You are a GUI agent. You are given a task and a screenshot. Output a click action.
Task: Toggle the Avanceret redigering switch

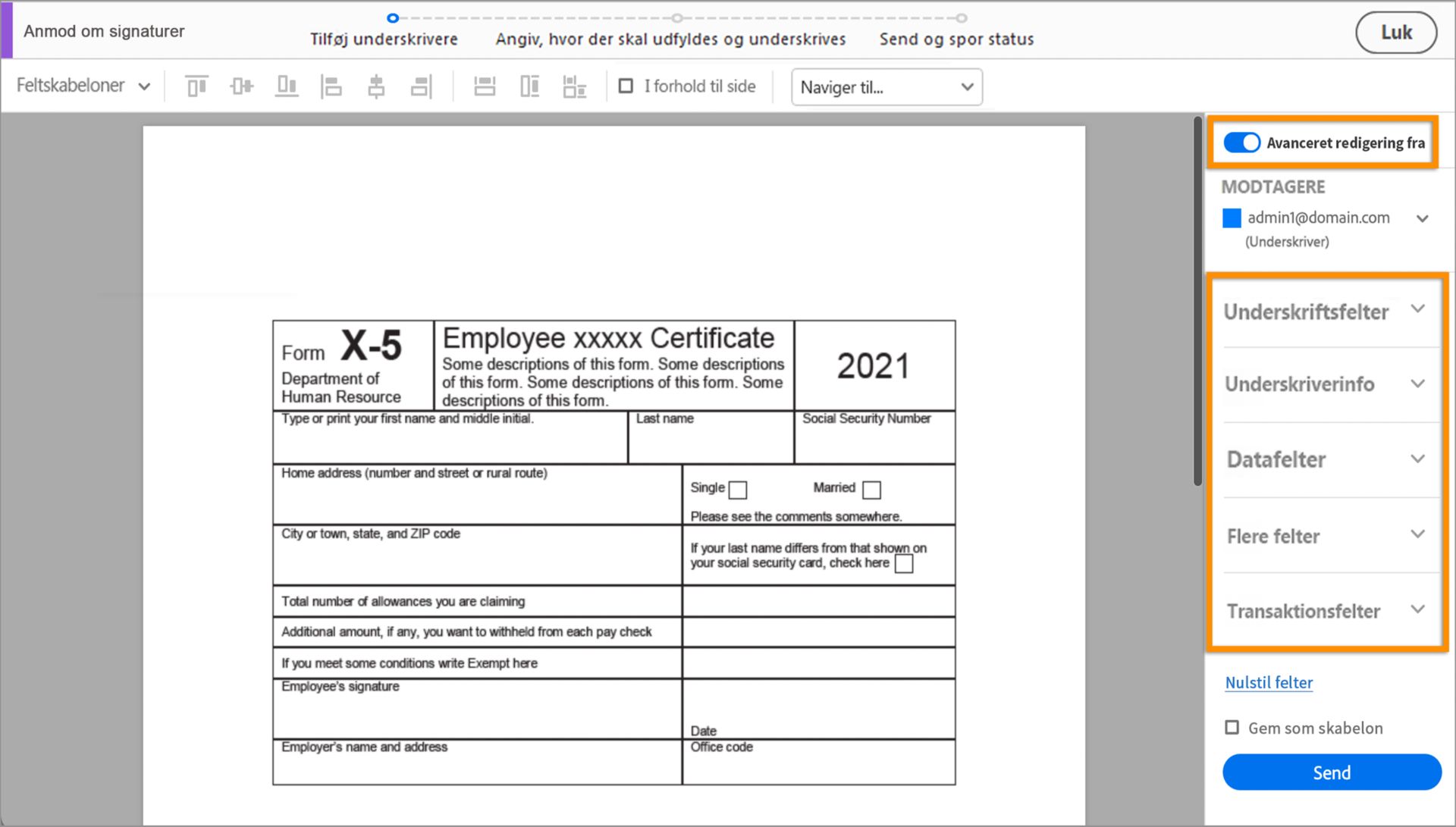(x=1241, y=143)
